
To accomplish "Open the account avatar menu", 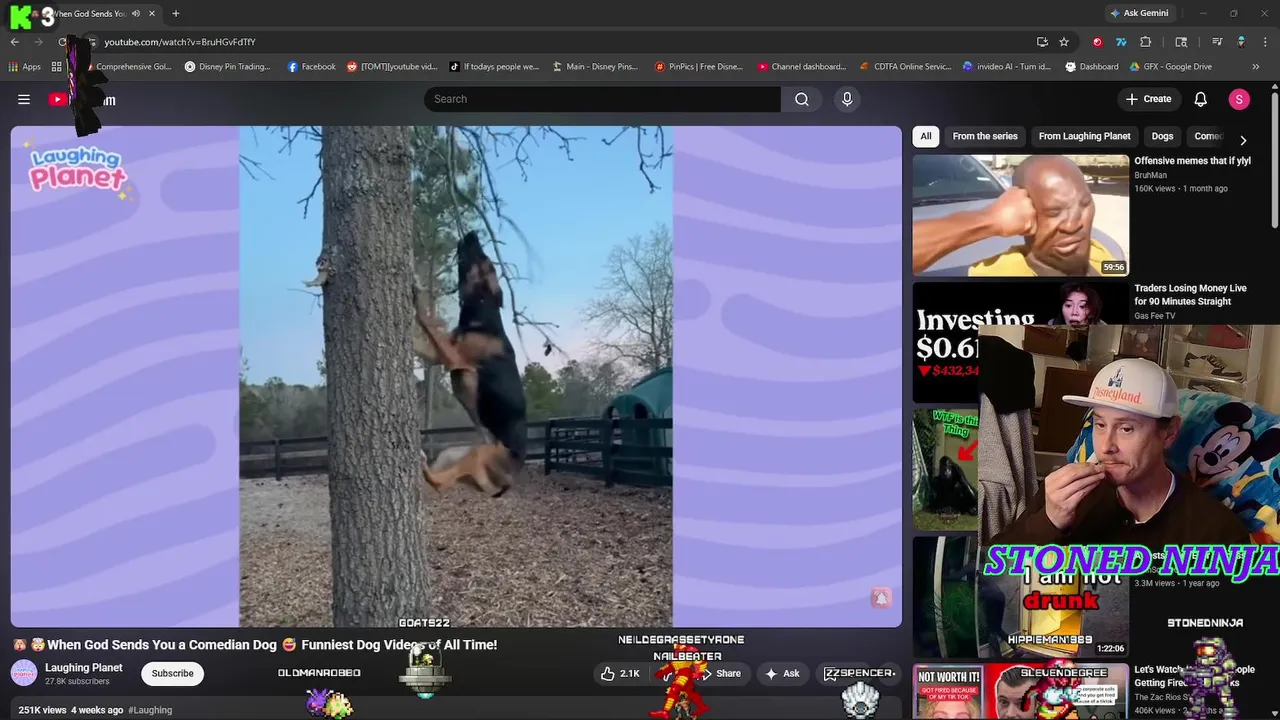I will (x=1239, y=99).
